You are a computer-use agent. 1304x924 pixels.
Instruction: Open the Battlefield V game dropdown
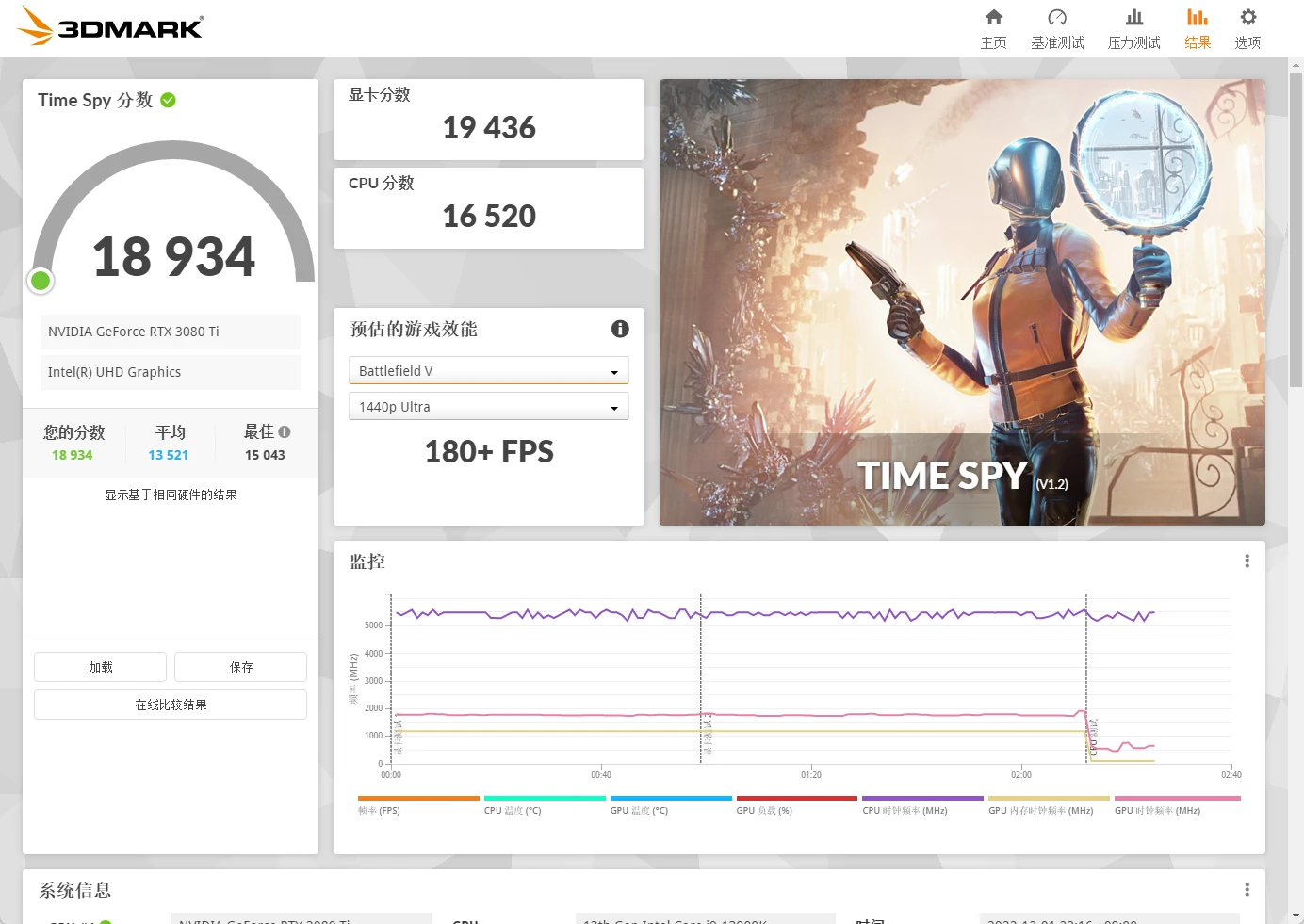(x=488, y=370)
